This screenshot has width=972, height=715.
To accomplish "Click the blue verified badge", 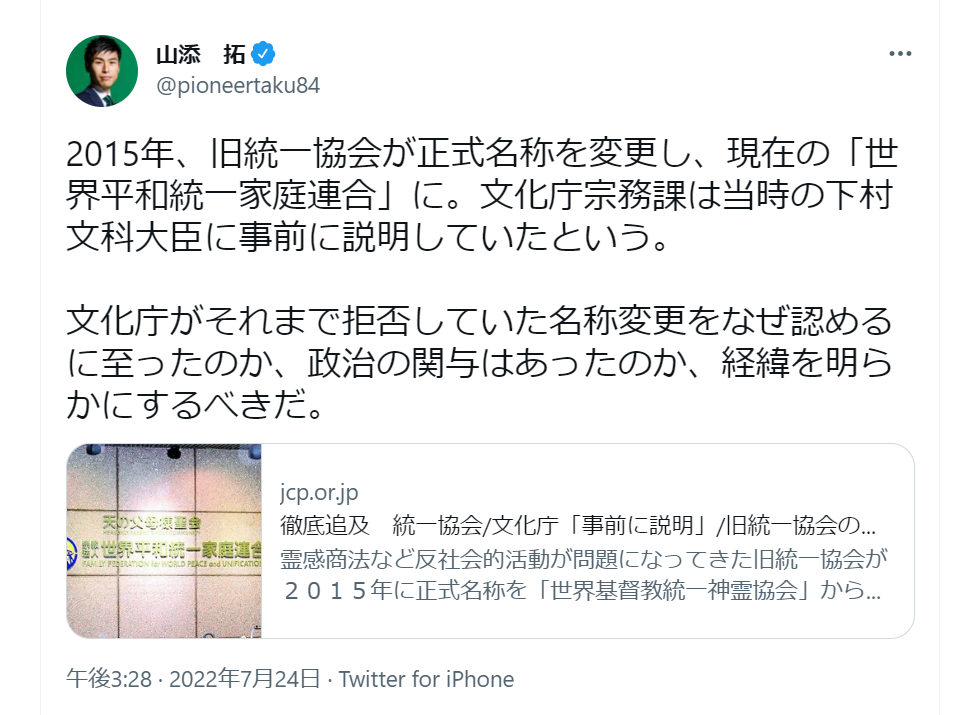I will click(264, 54).
